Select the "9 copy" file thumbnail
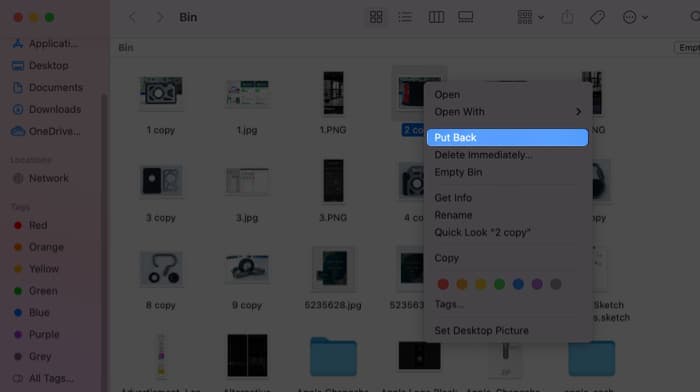This screenshot has width=700, height=392. click(x=247, y=269)
